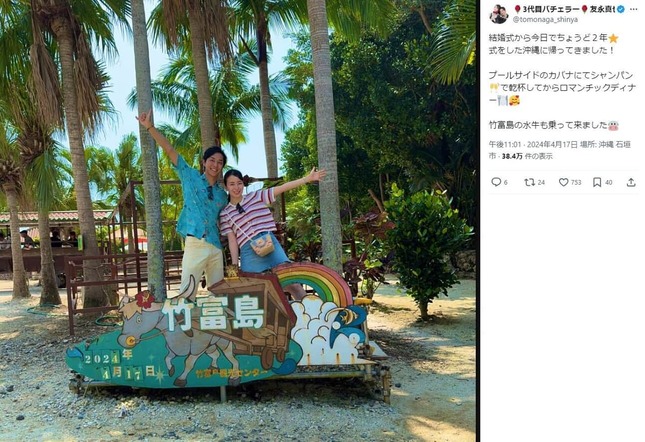Open the three-dot more options menu

[634, 9]
